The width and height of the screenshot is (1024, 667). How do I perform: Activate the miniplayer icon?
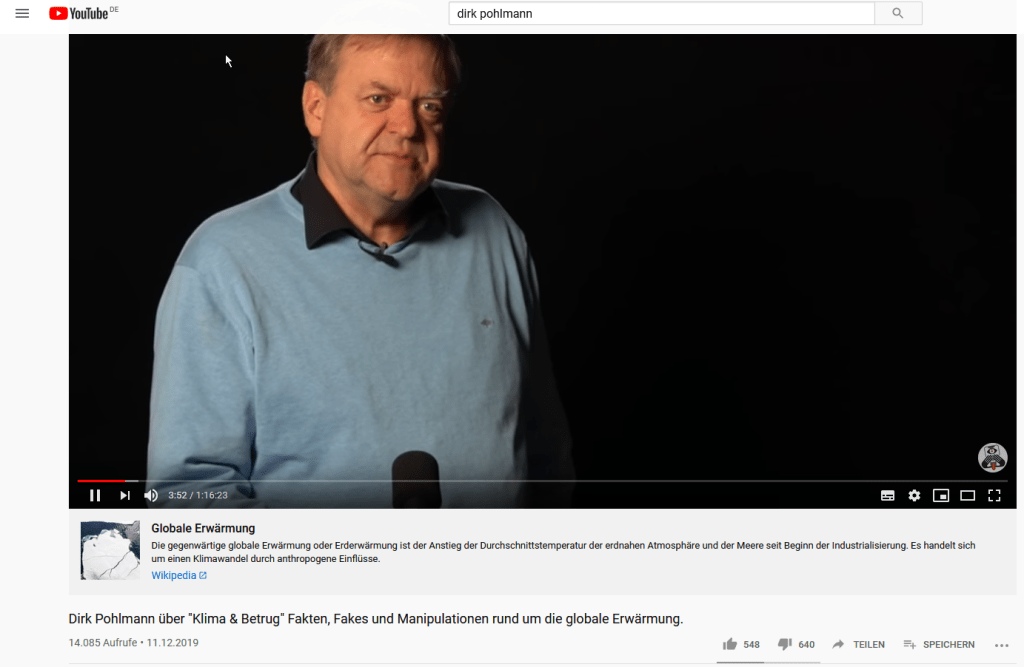(940, 495)
